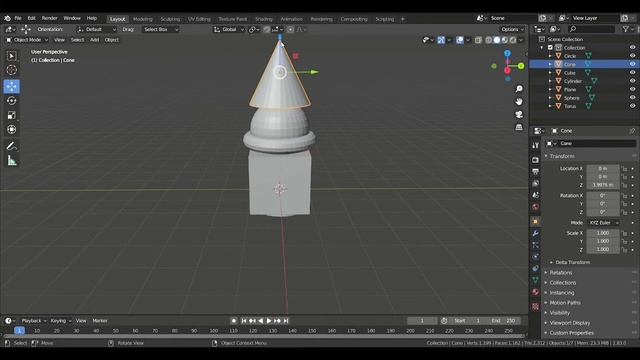Expand the Delta Transform section
640x360 pixels.
(572, 262)
